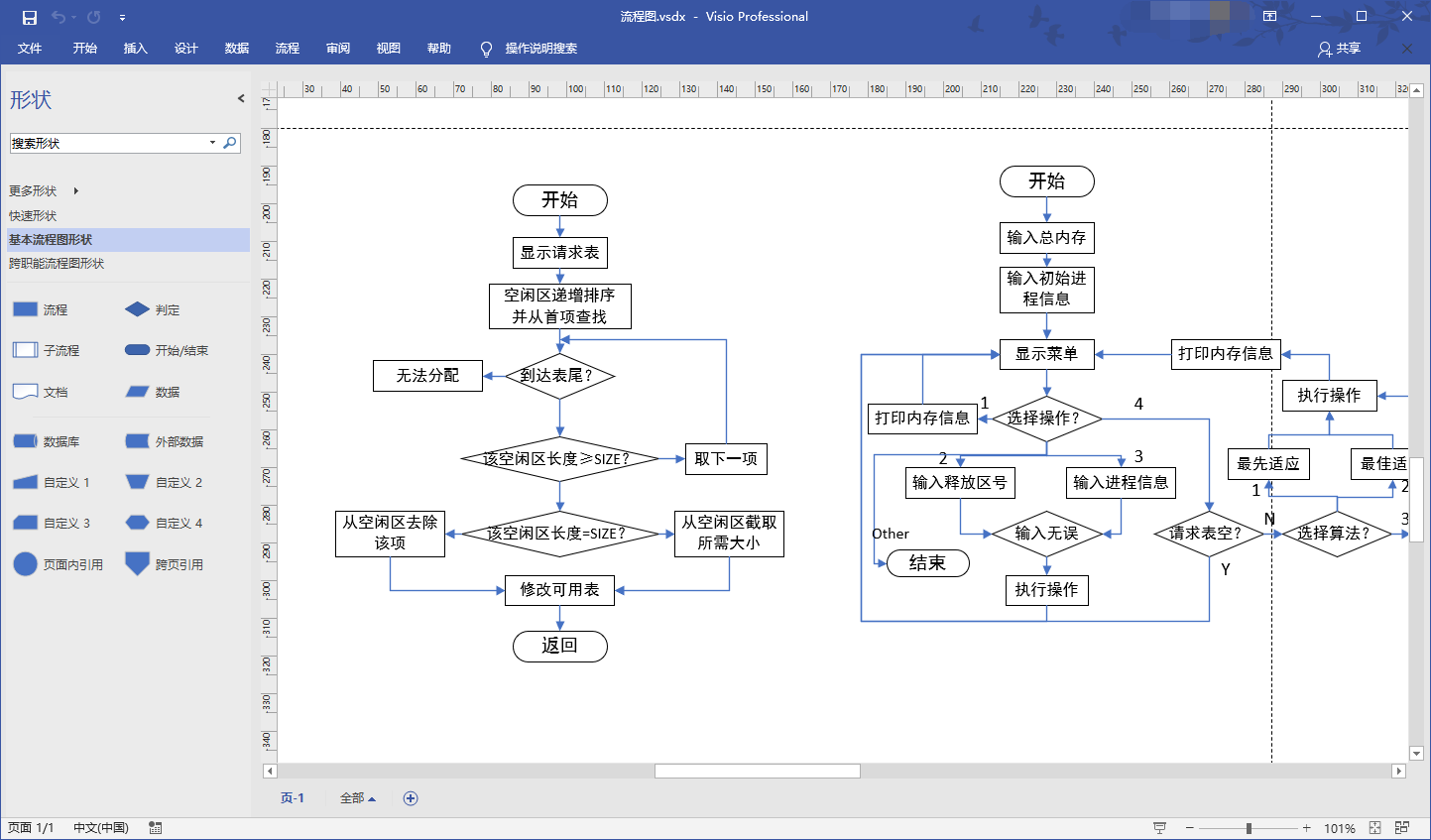This screenshot has height=840, width=1431.
Task: Click the Save icon in title bar
Action: click(30, 17)
